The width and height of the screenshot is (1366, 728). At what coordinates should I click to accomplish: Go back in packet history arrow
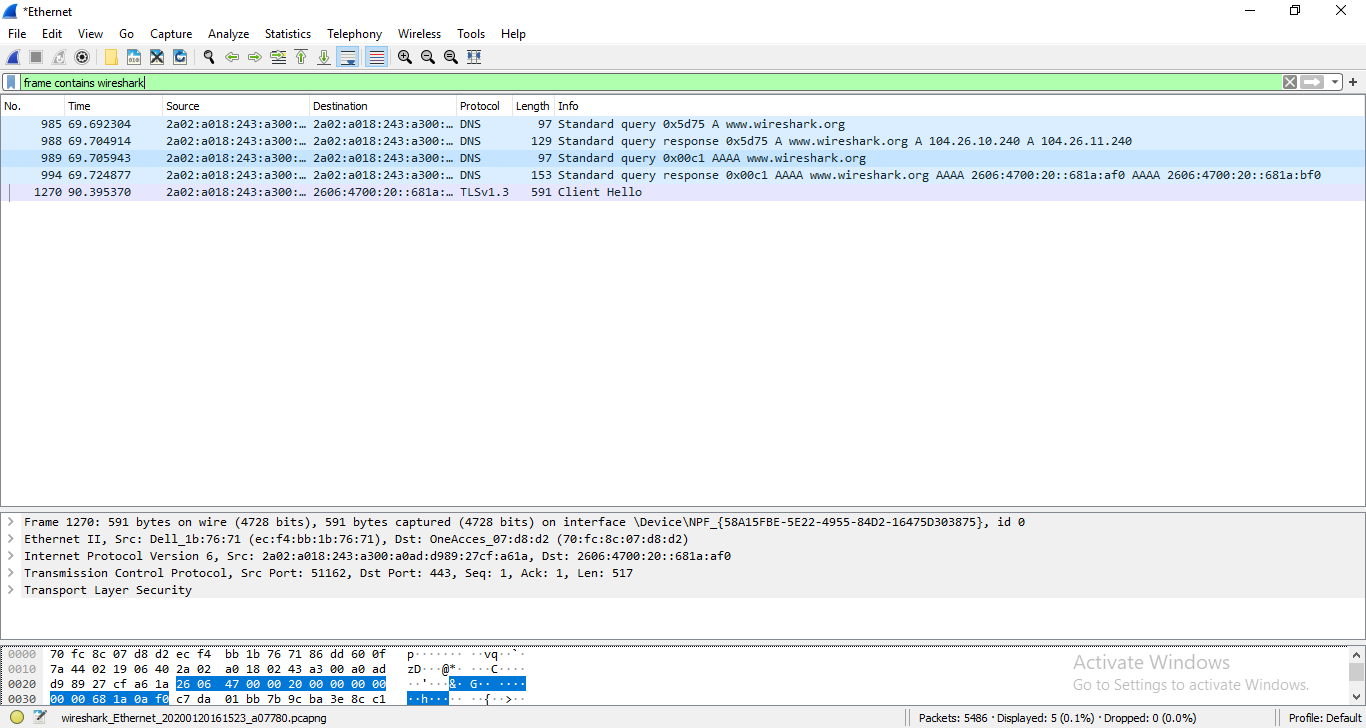pyautogui.click(x=232, y=57)
